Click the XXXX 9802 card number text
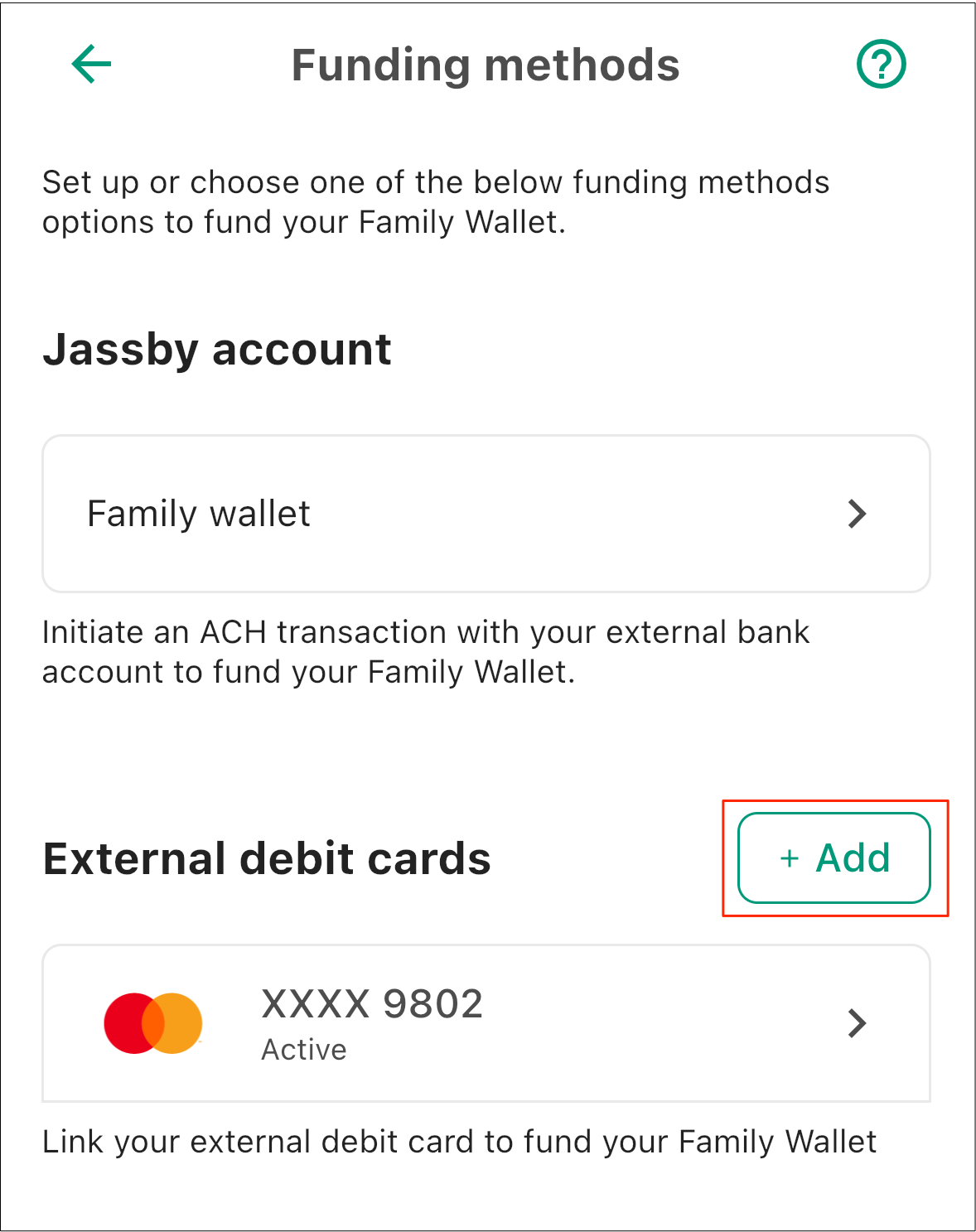Screen dimensions: 976x1232 click(x=372, y=1004)
